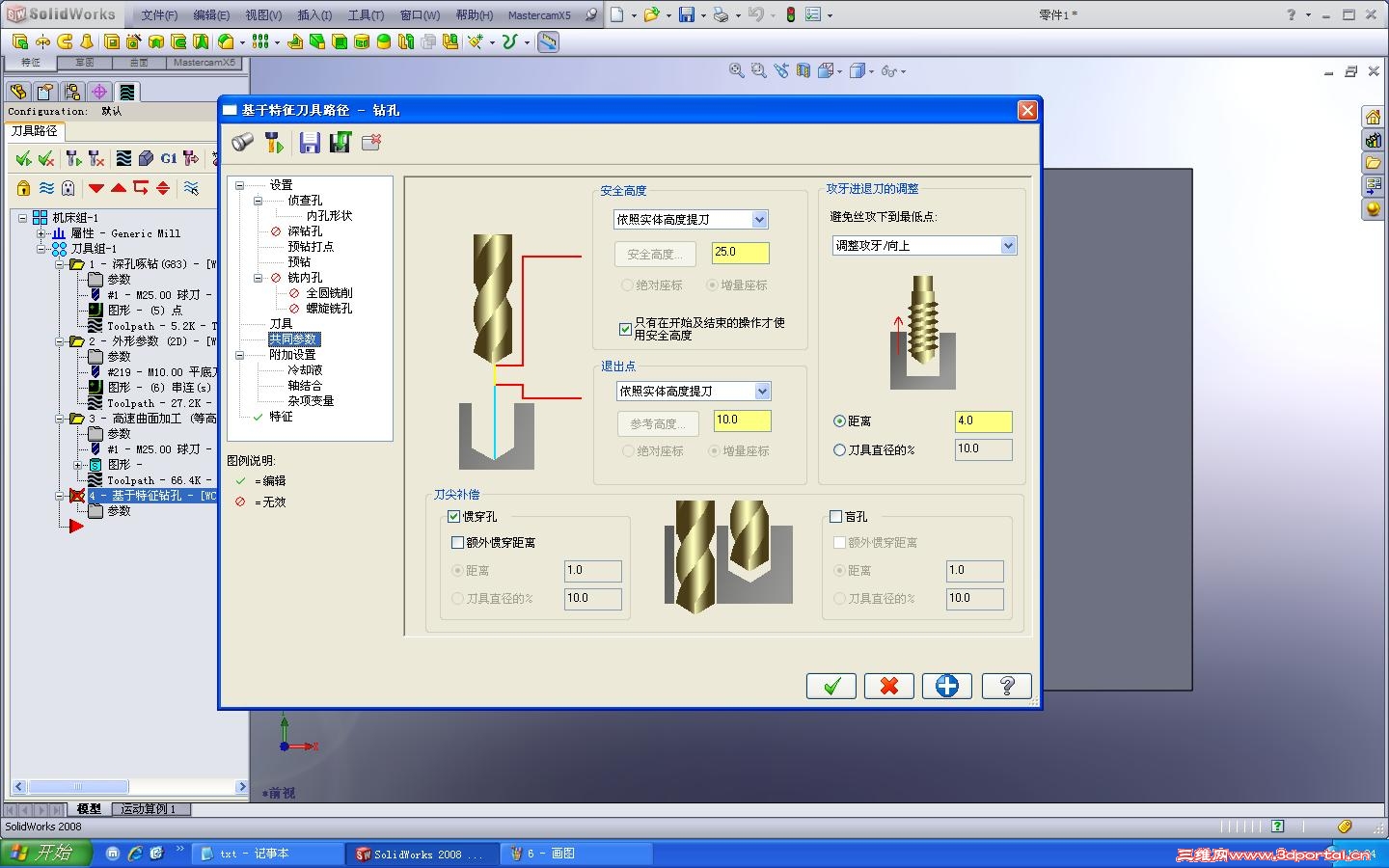Open the 插入(I) menu
Image resolution: width=1389 pixels, height=868 pixels.
[314, 15]
